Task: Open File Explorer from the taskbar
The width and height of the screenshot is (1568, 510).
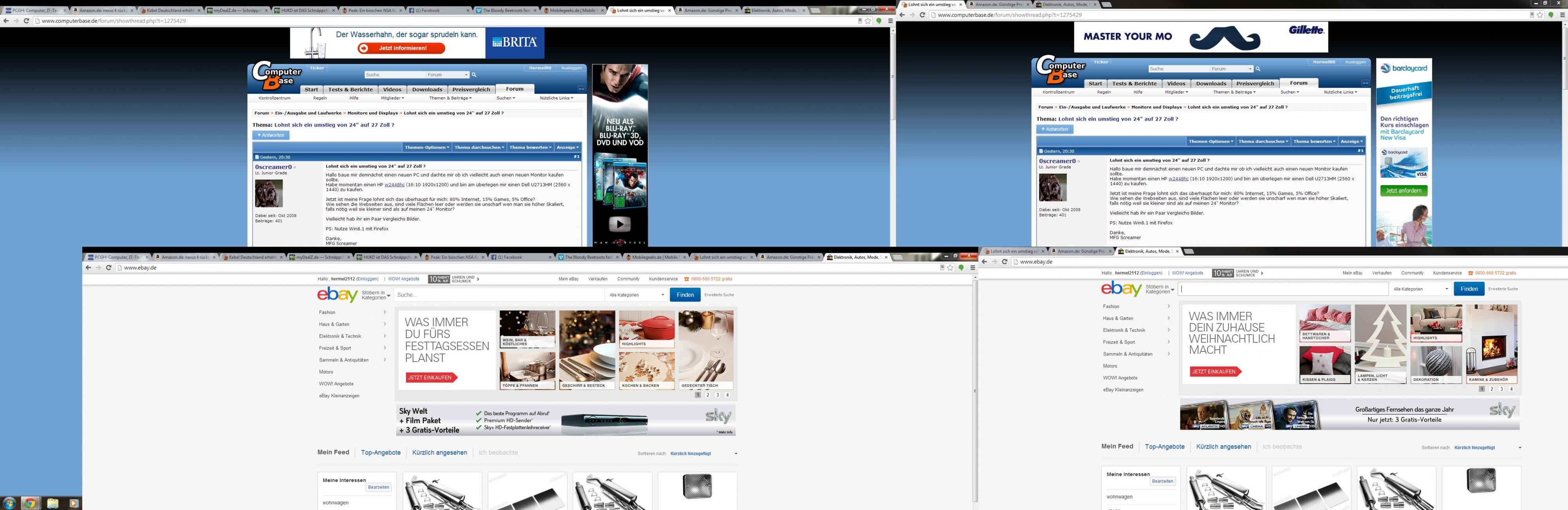Action: (52, 503)
